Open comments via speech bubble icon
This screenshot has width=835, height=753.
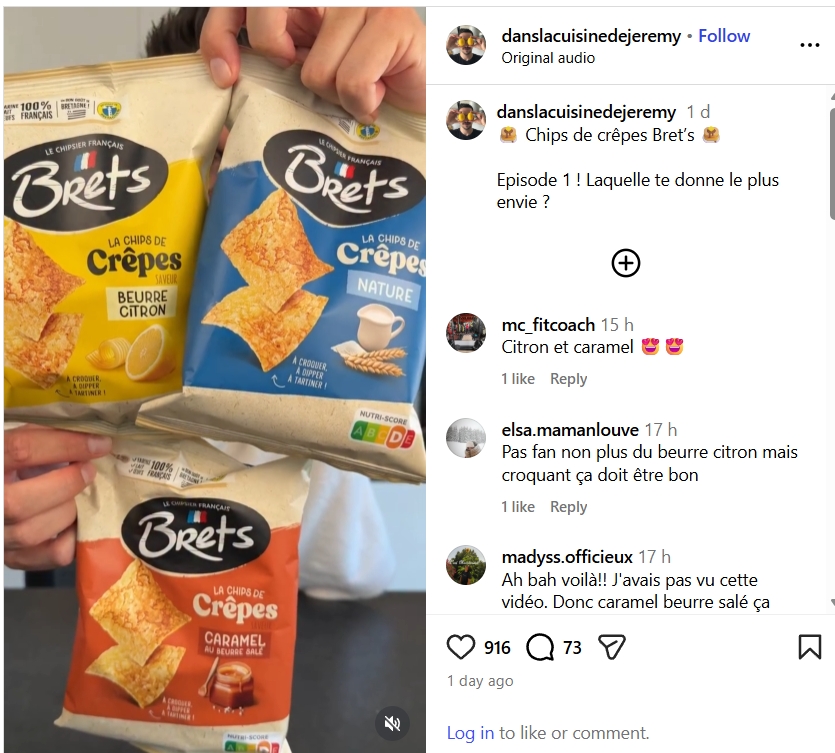(x=540, y=647)
